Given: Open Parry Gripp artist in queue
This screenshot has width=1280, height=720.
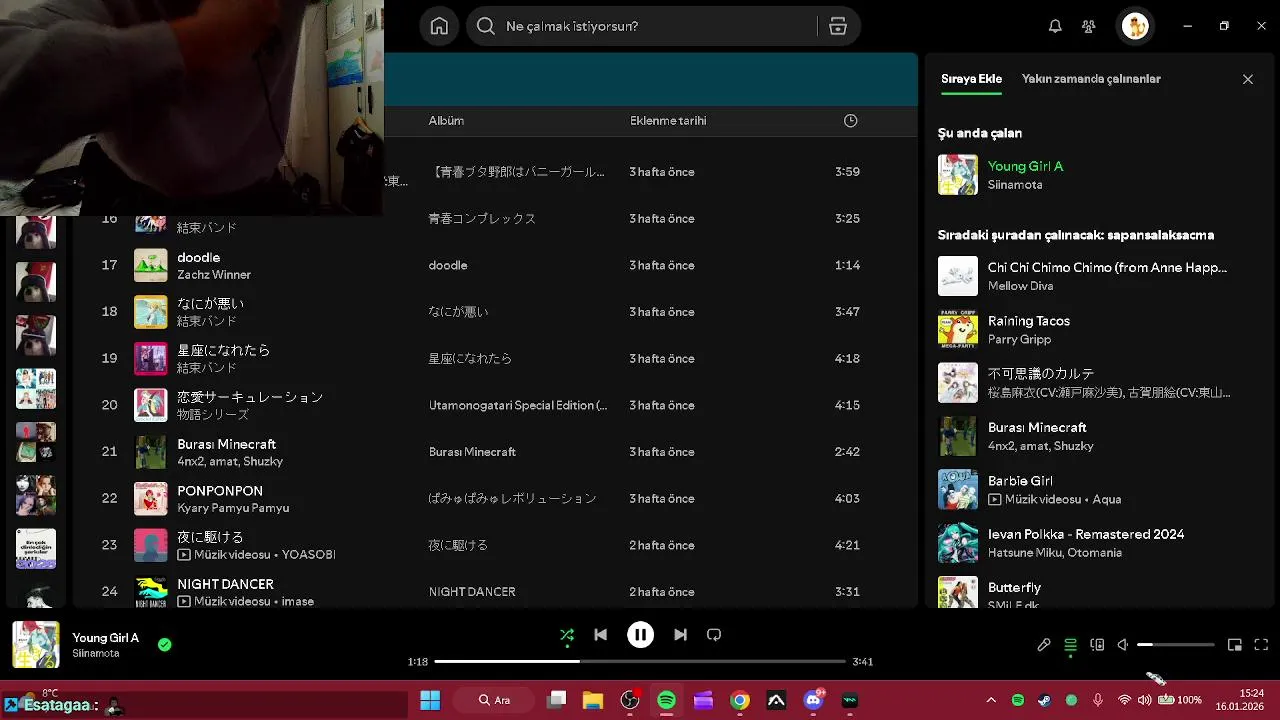Looking at the screenshot, I should [1019, 339].
